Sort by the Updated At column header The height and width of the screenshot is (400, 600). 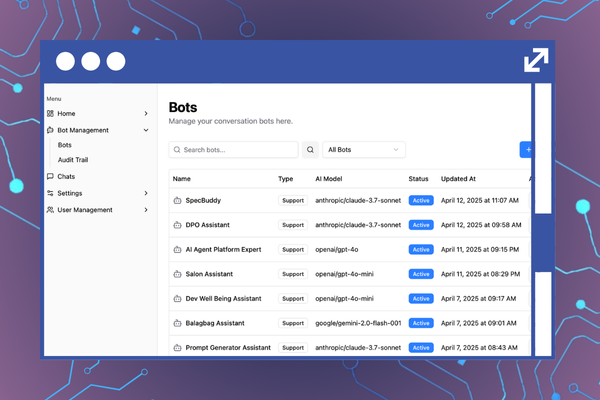458,179
